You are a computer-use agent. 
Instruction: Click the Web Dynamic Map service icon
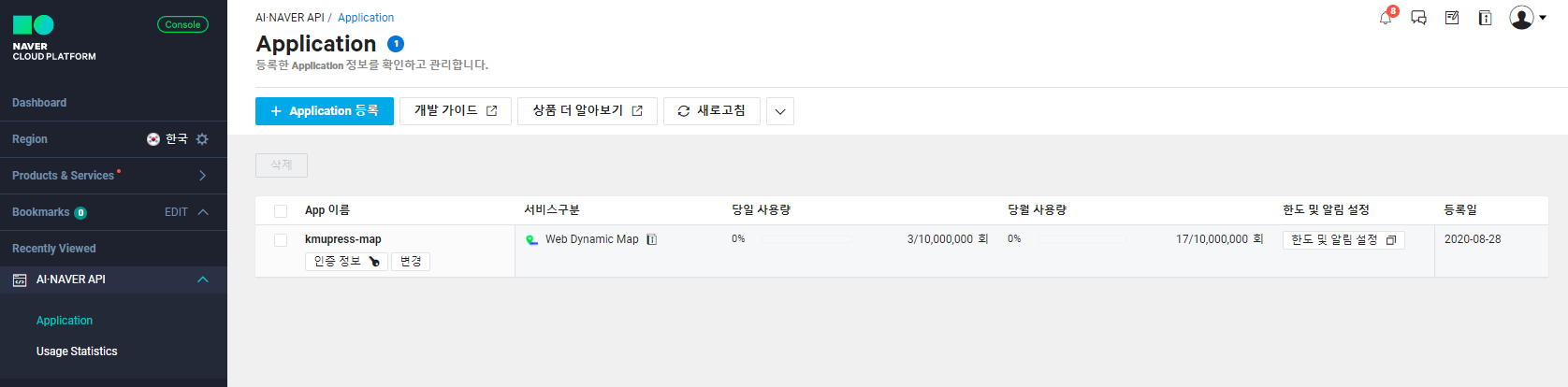[x=531, y=239]
